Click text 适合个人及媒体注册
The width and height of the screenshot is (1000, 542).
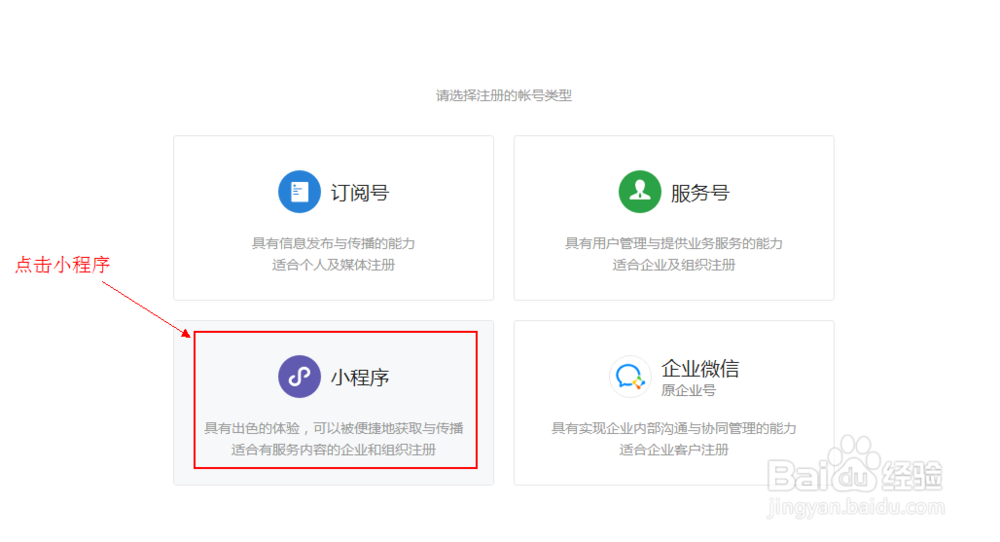(x=334, y=265)
